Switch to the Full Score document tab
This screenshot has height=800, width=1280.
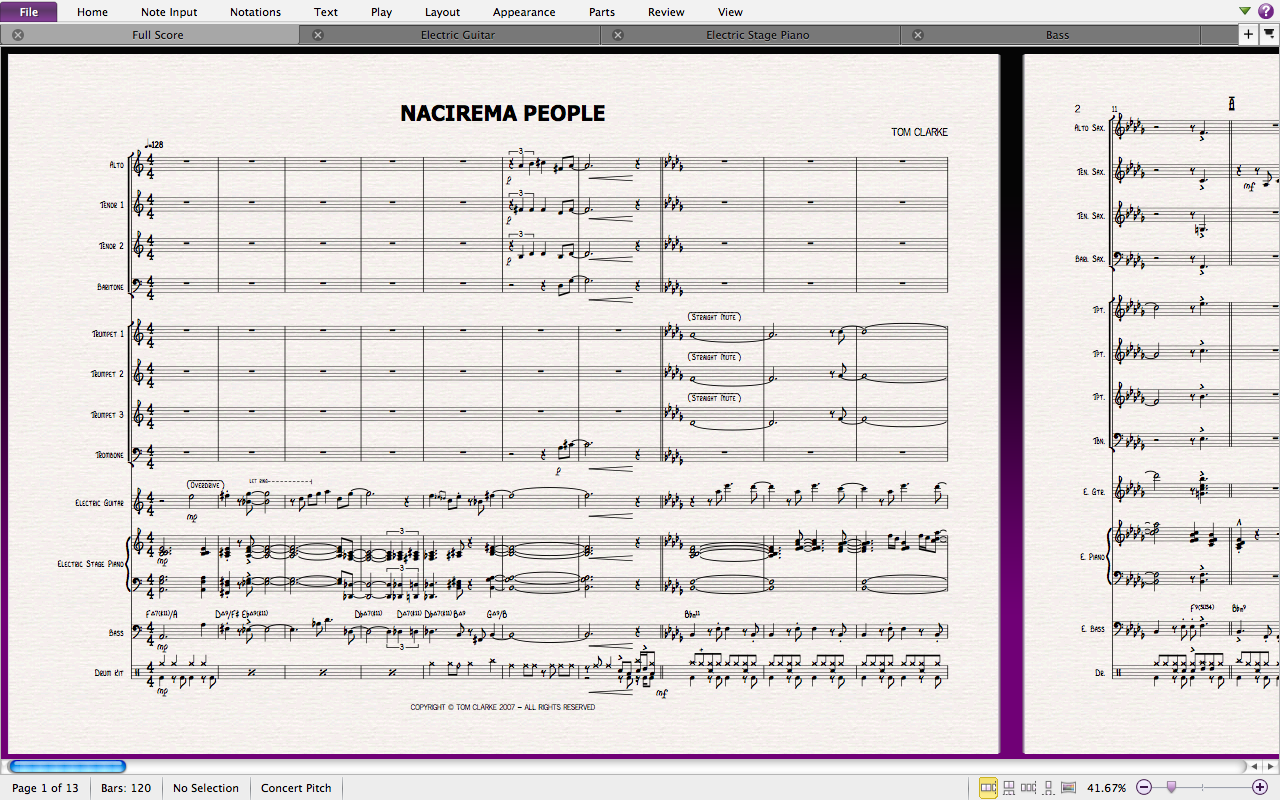point(150,35)
